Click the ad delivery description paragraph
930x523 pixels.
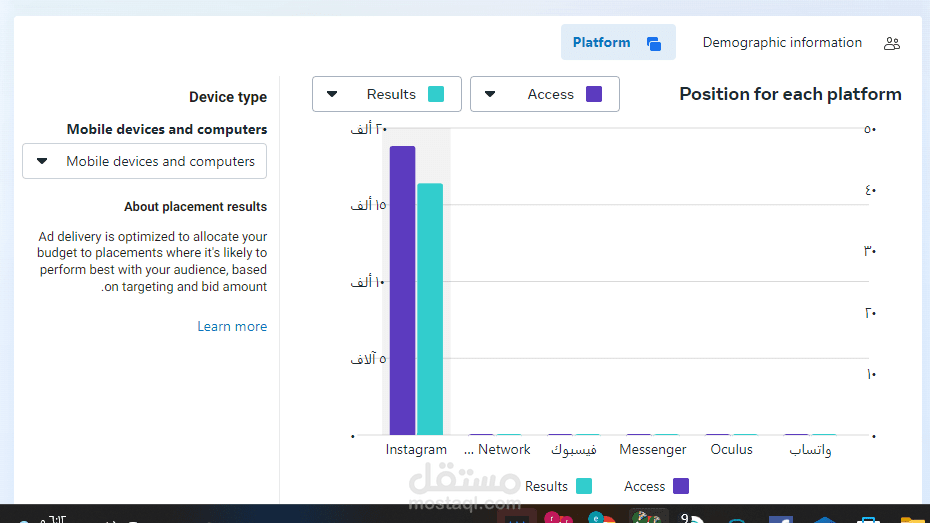[152, 262]
